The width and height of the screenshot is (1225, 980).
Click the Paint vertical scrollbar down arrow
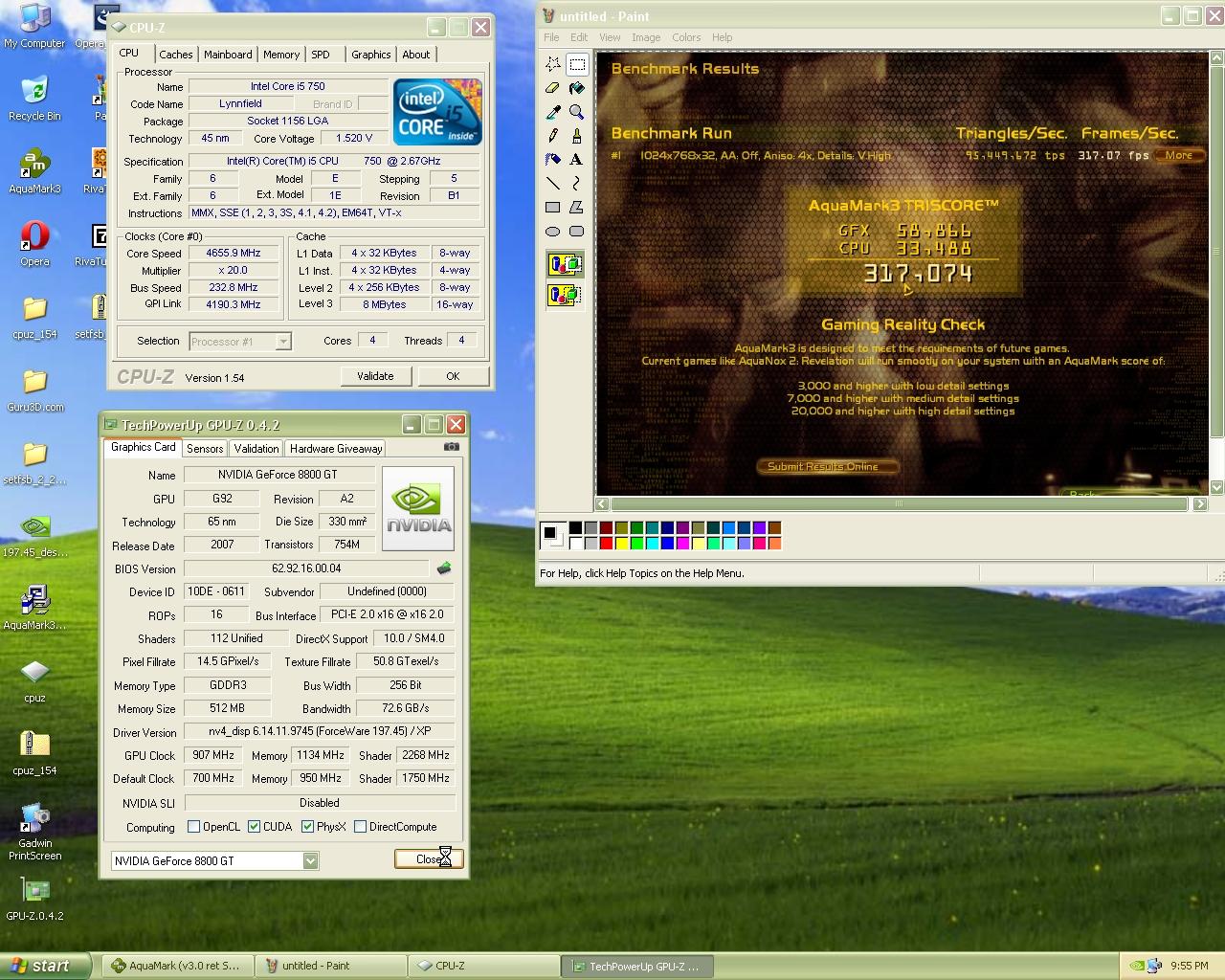coord(1216,487)
